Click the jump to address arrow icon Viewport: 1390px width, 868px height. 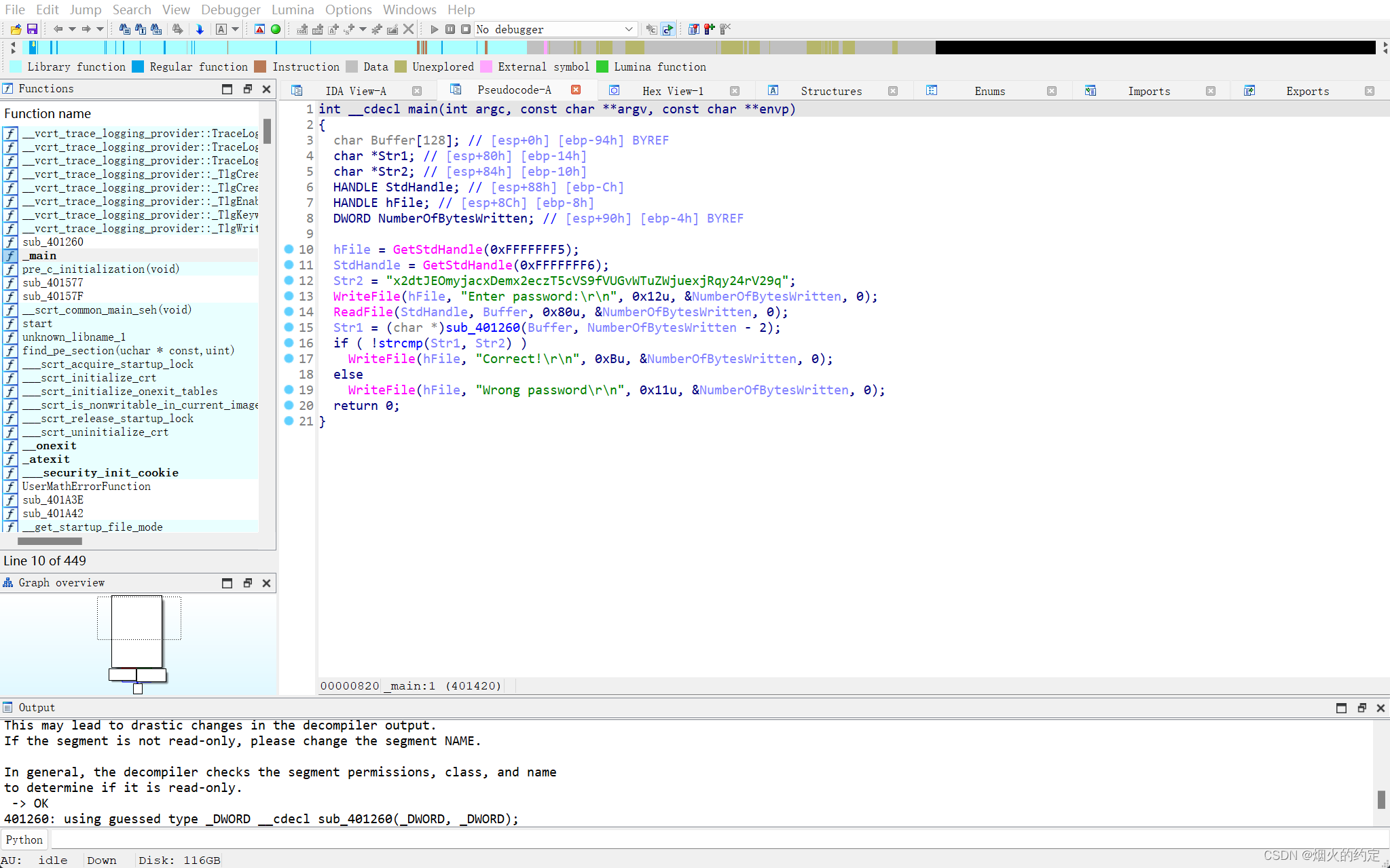[x=200, y=29]
